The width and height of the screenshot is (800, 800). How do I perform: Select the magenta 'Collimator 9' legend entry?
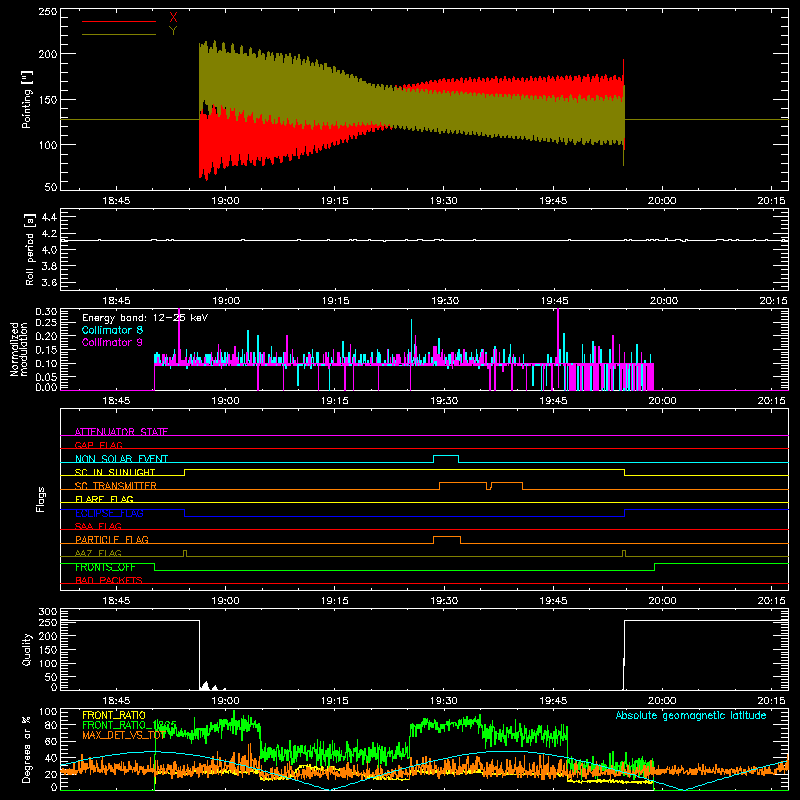112,342
